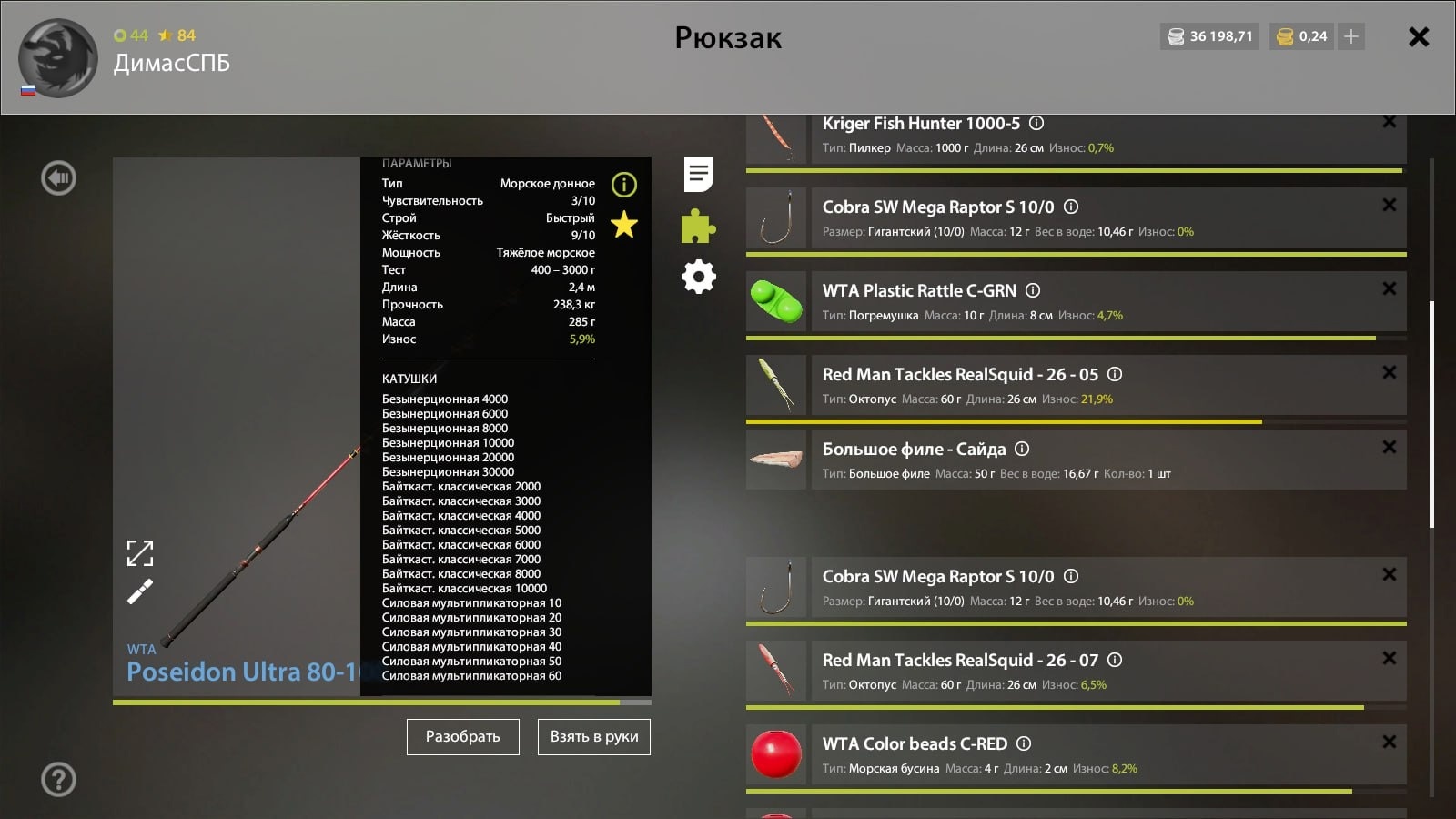The height and width of the screenshot is (819, 1456).
Task: Click the star rank 84 indicator
Action: 177,35
